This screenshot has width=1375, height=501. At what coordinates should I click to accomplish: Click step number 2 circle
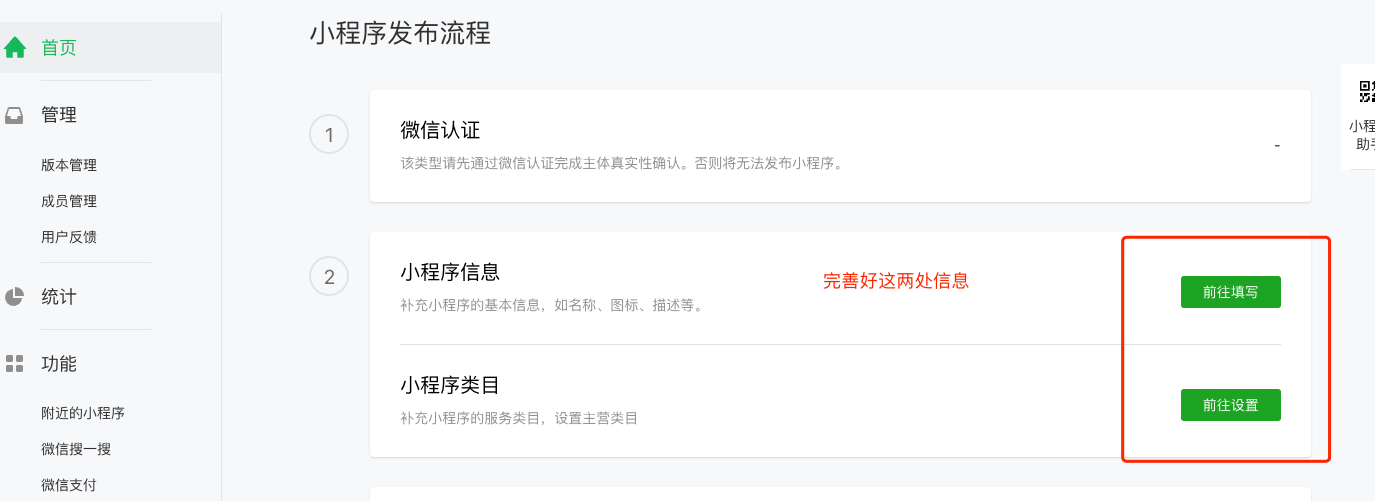(x=329, y=276)
